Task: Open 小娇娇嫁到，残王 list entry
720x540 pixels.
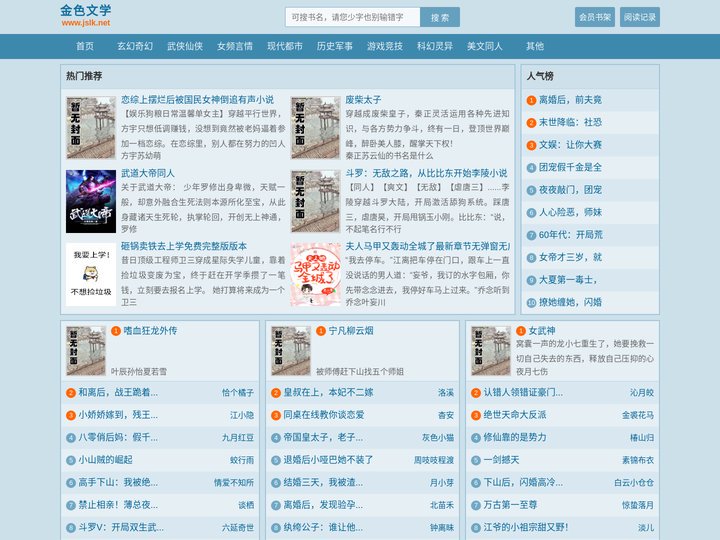Action: tap(118, 415)
